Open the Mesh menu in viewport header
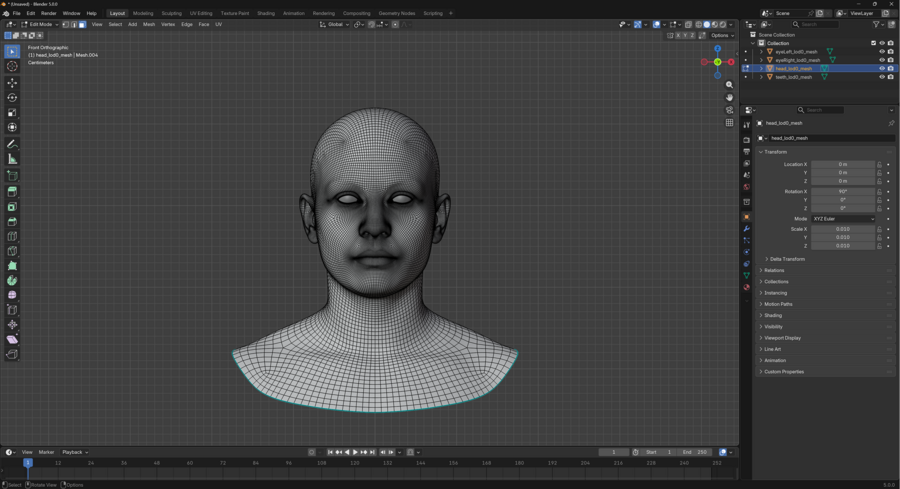 coord(149,25)
